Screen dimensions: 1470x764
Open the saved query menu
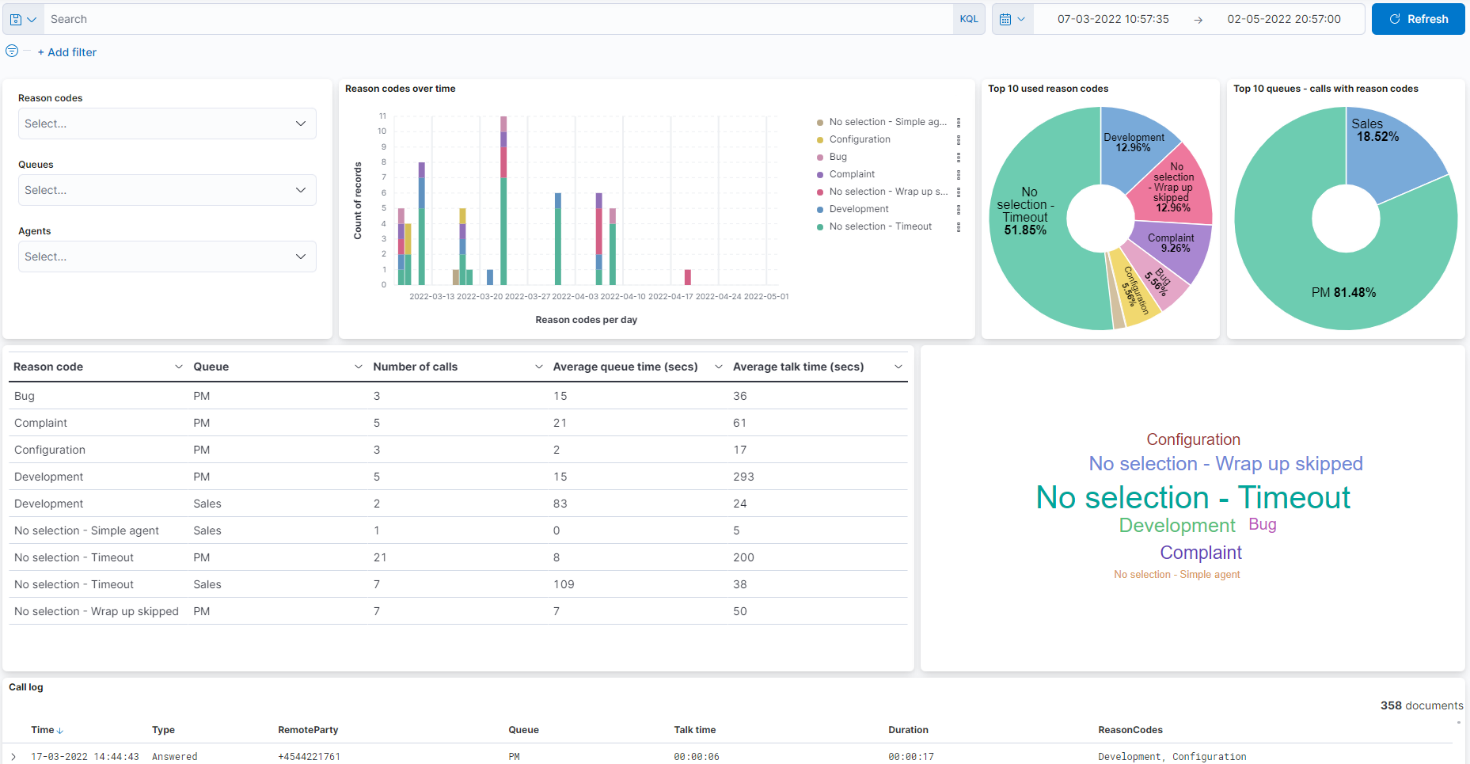coord(23,19)
